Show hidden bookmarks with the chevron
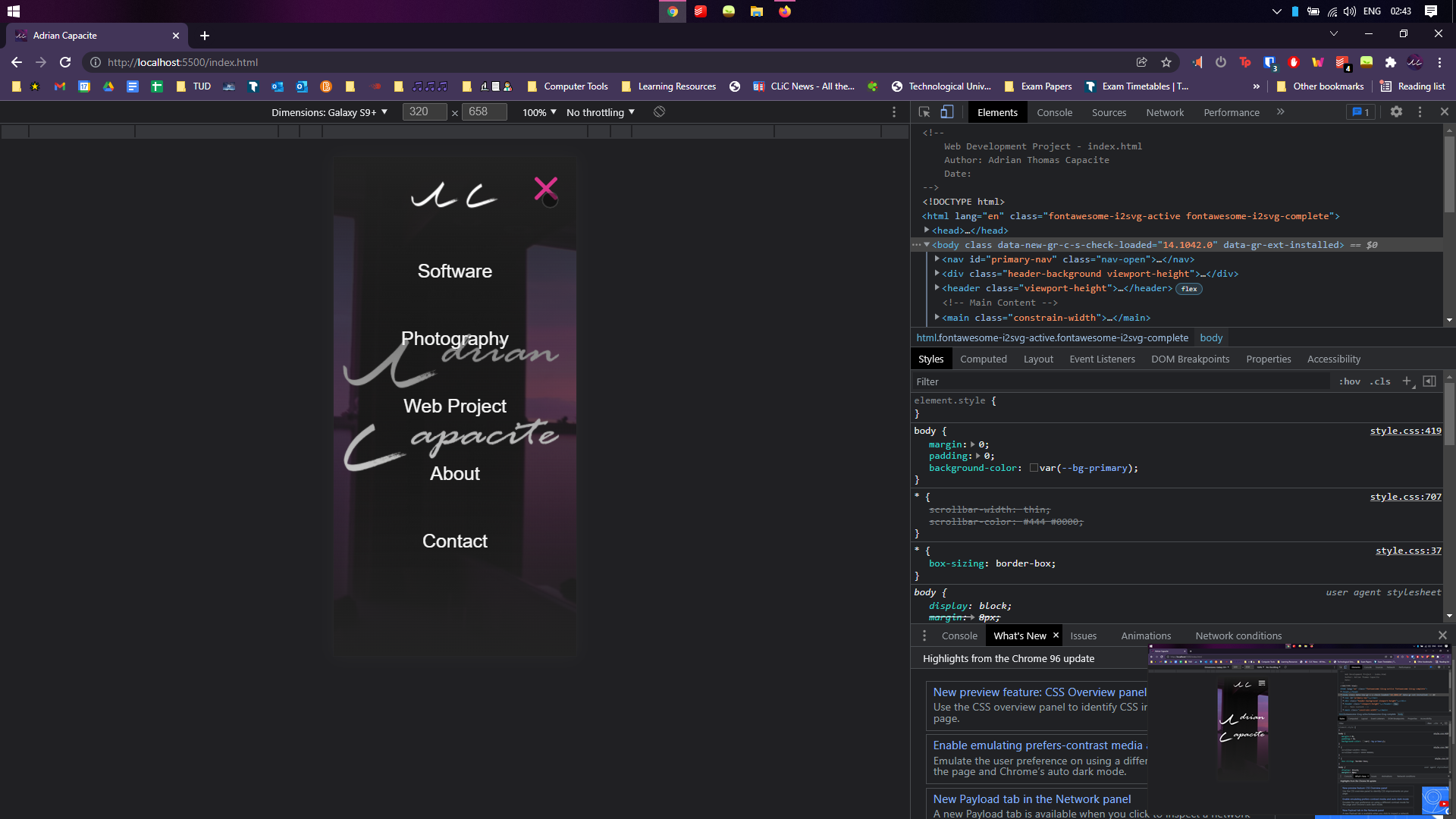Screen dimensions: 1456x819 (x=1257, y=86)
